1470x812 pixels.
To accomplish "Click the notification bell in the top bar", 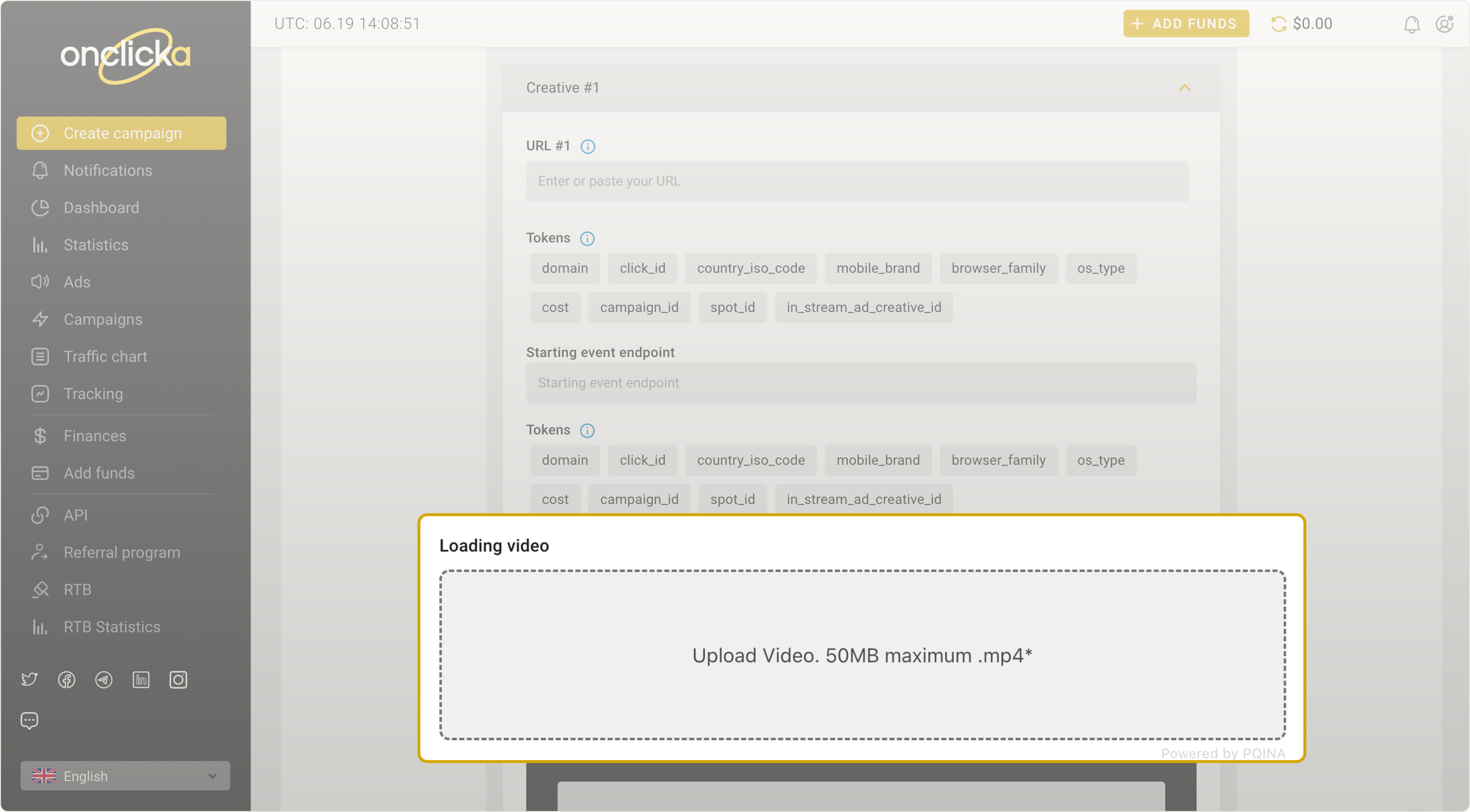I will pyautogui.click(x=1411, y=24).
